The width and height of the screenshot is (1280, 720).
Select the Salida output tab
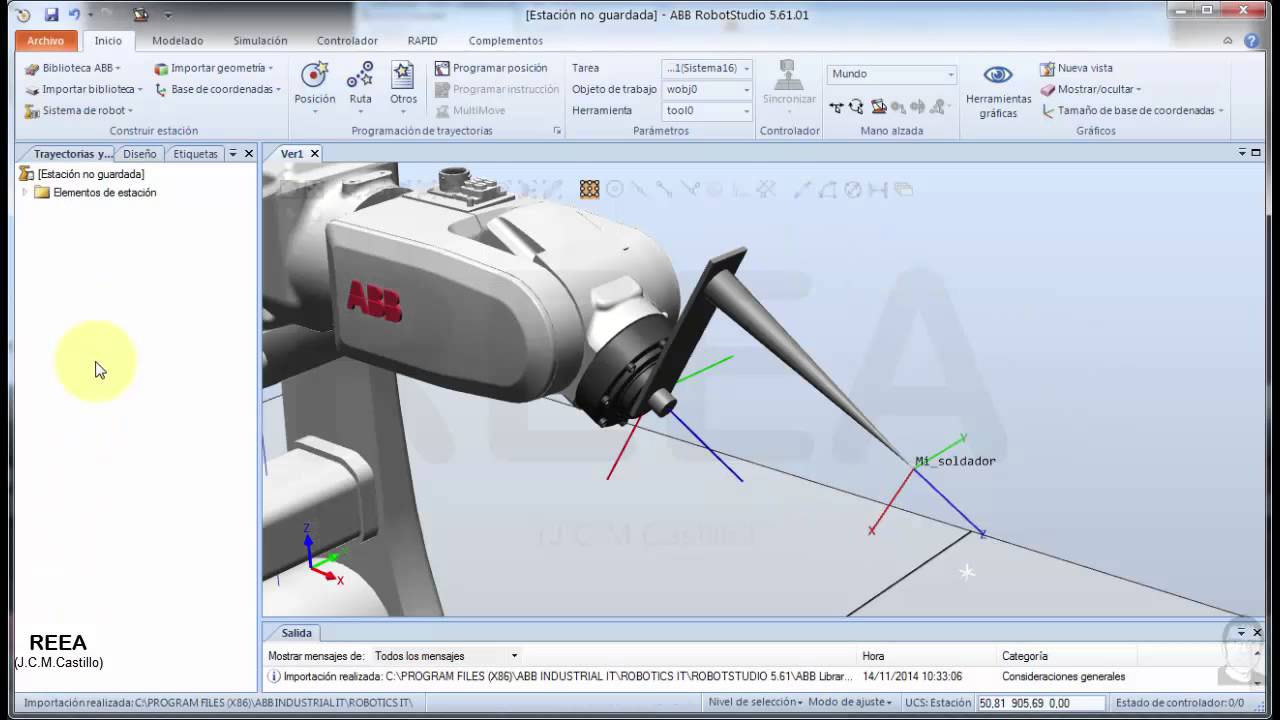[296, 633]
